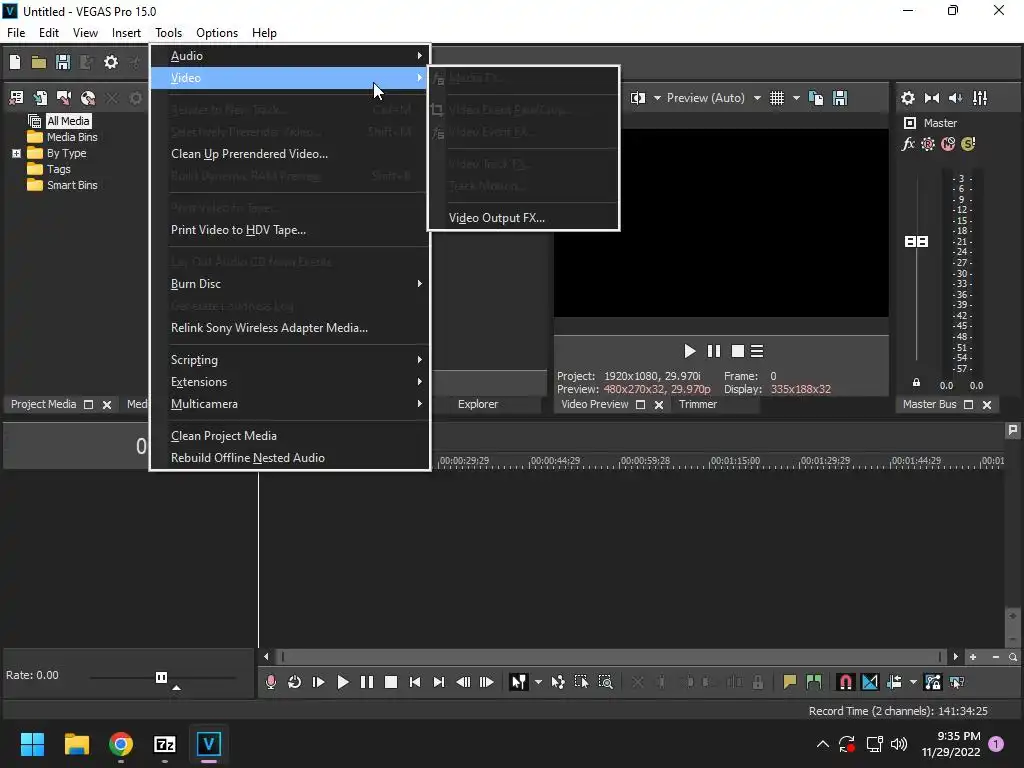Save snapshot to file icon in preview
Viewport: 1024px width, 768px height.
pos(840,98)
